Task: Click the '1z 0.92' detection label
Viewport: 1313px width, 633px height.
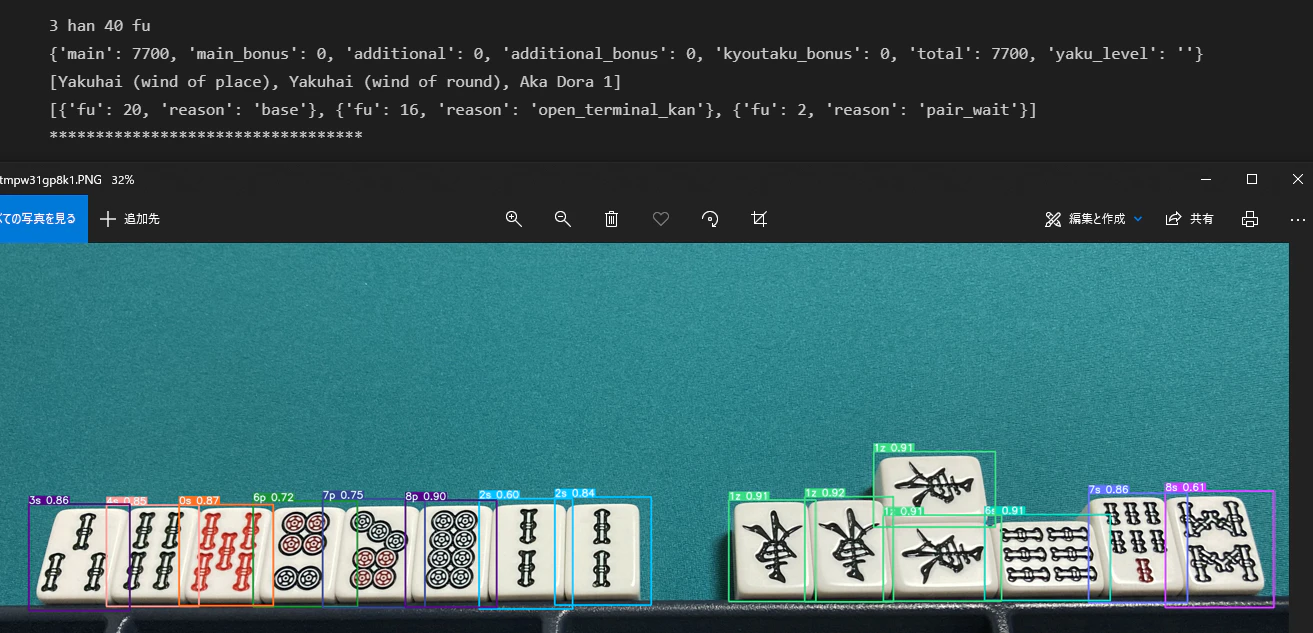Action: point(825,493)
